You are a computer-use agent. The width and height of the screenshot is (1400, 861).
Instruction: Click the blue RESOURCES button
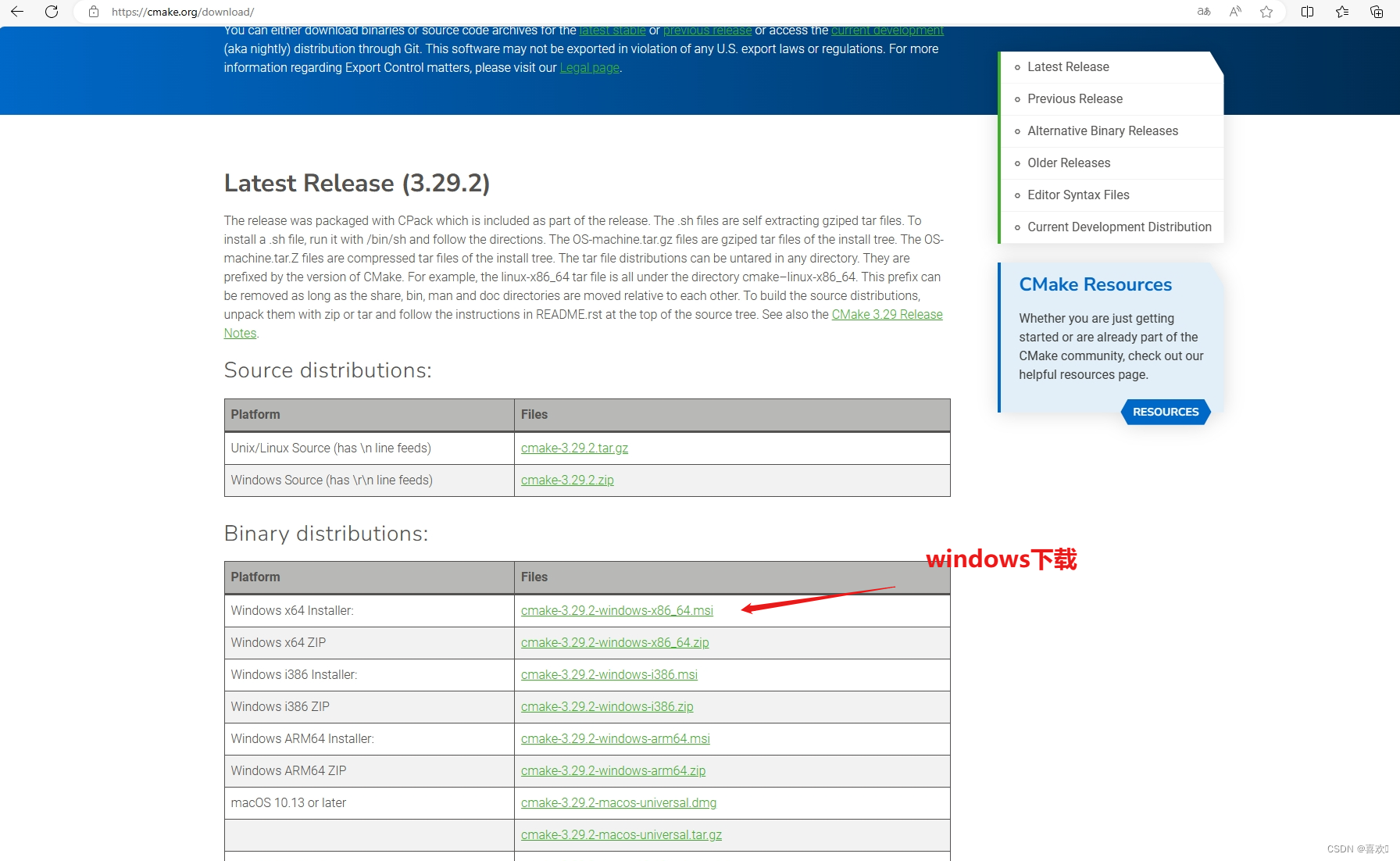1166,412
